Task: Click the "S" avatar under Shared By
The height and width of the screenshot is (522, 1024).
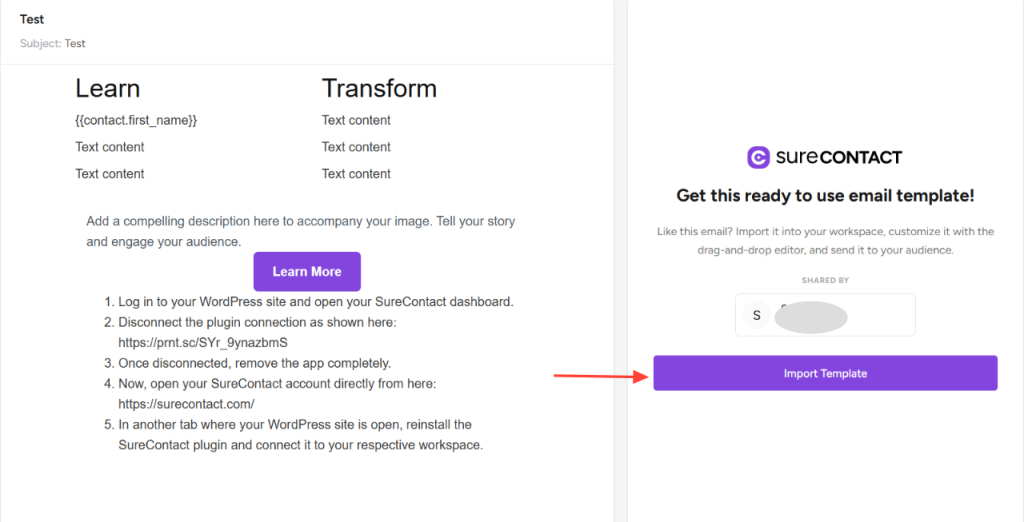Action: (x=756, y=315)
